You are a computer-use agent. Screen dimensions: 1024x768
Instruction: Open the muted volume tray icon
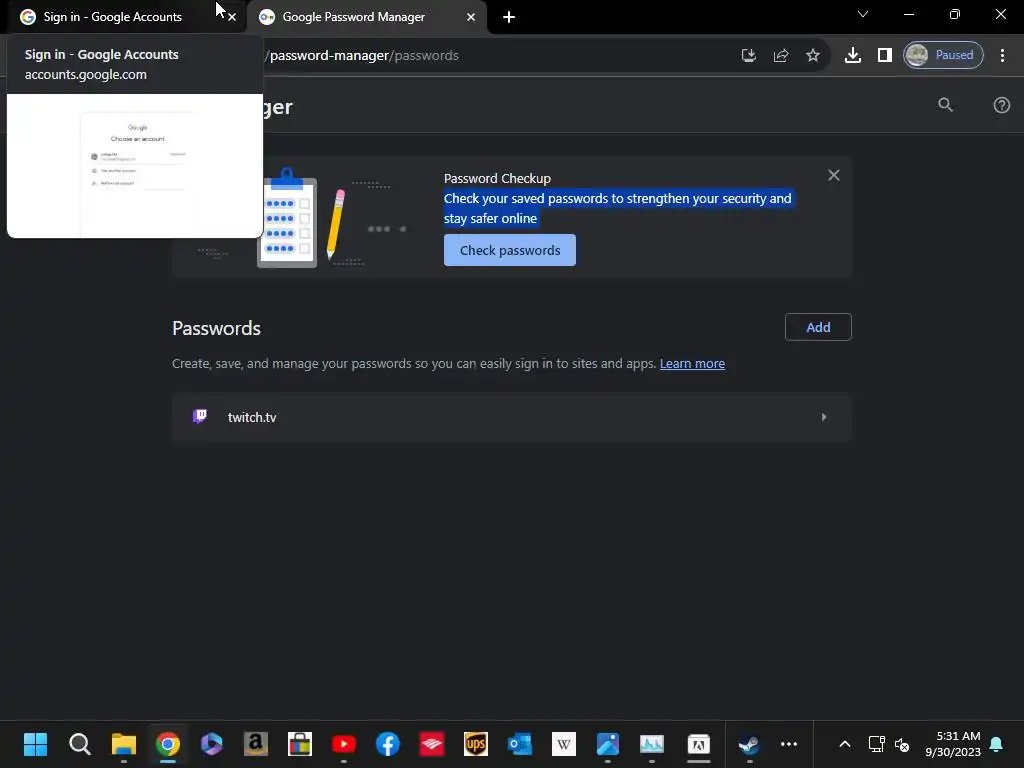[x=902, y=744]
